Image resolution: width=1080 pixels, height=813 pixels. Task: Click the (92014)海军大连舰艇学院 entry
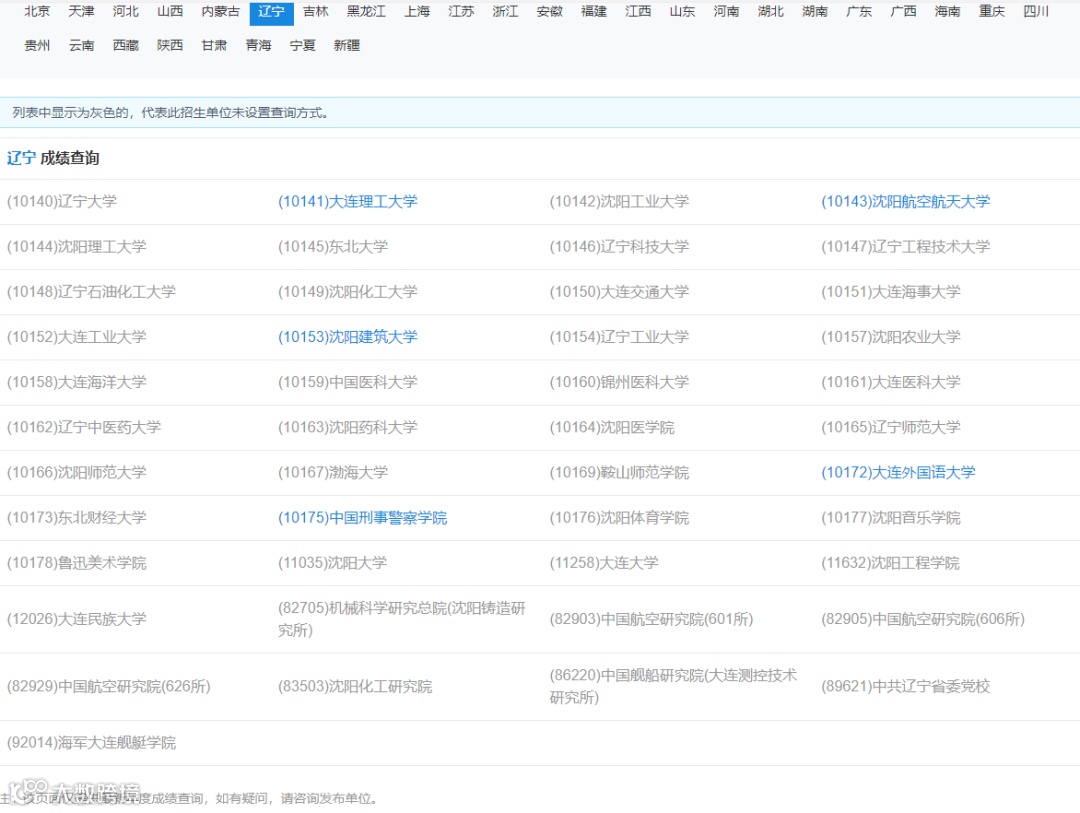coord(92,743)
